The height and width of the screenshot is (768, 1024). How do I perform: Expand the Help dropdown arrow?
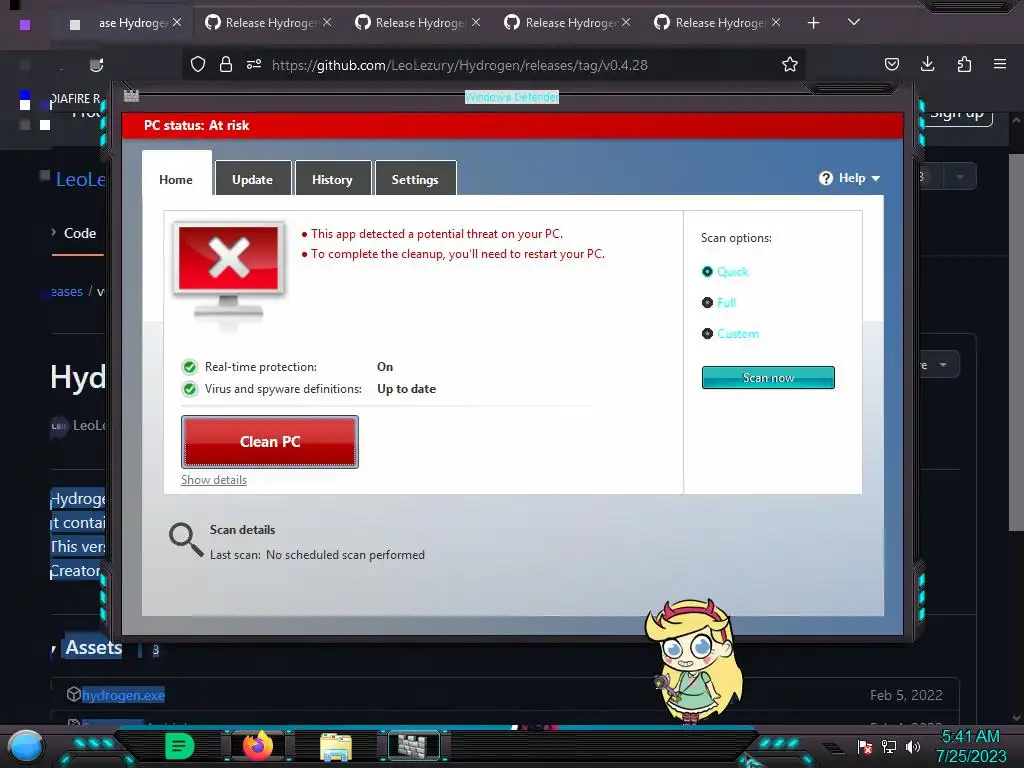click(876, 178)
